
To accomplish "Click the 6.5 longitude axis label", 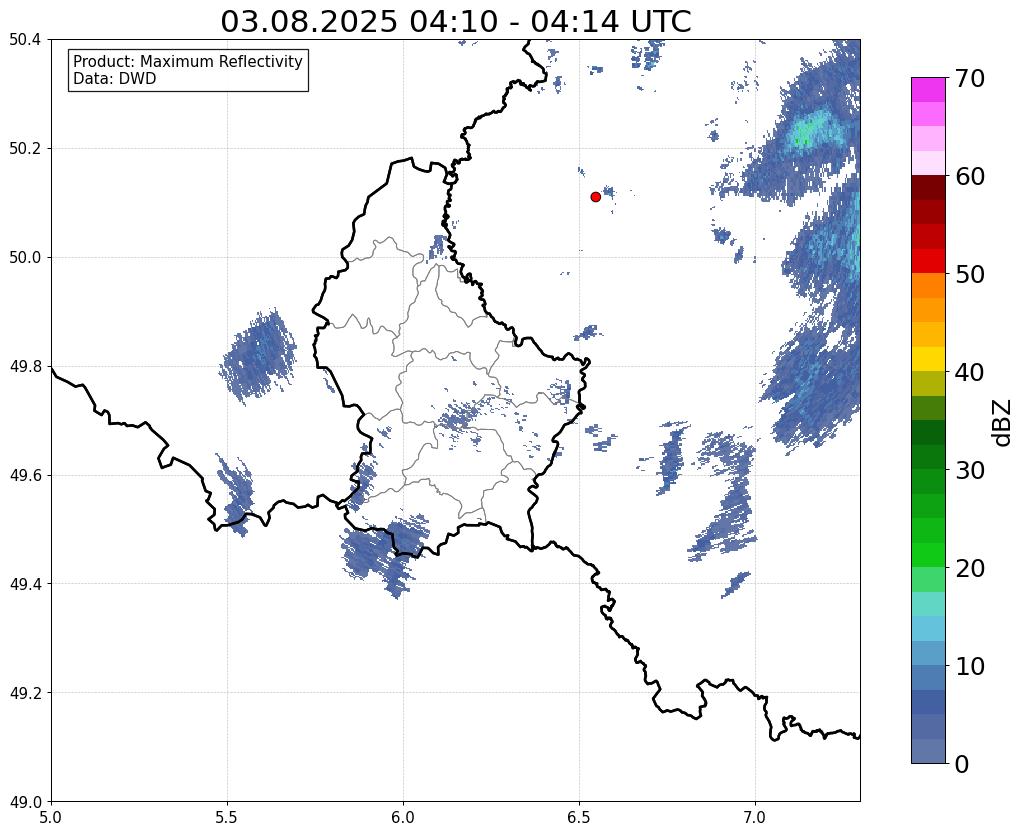I will [579, 817].
